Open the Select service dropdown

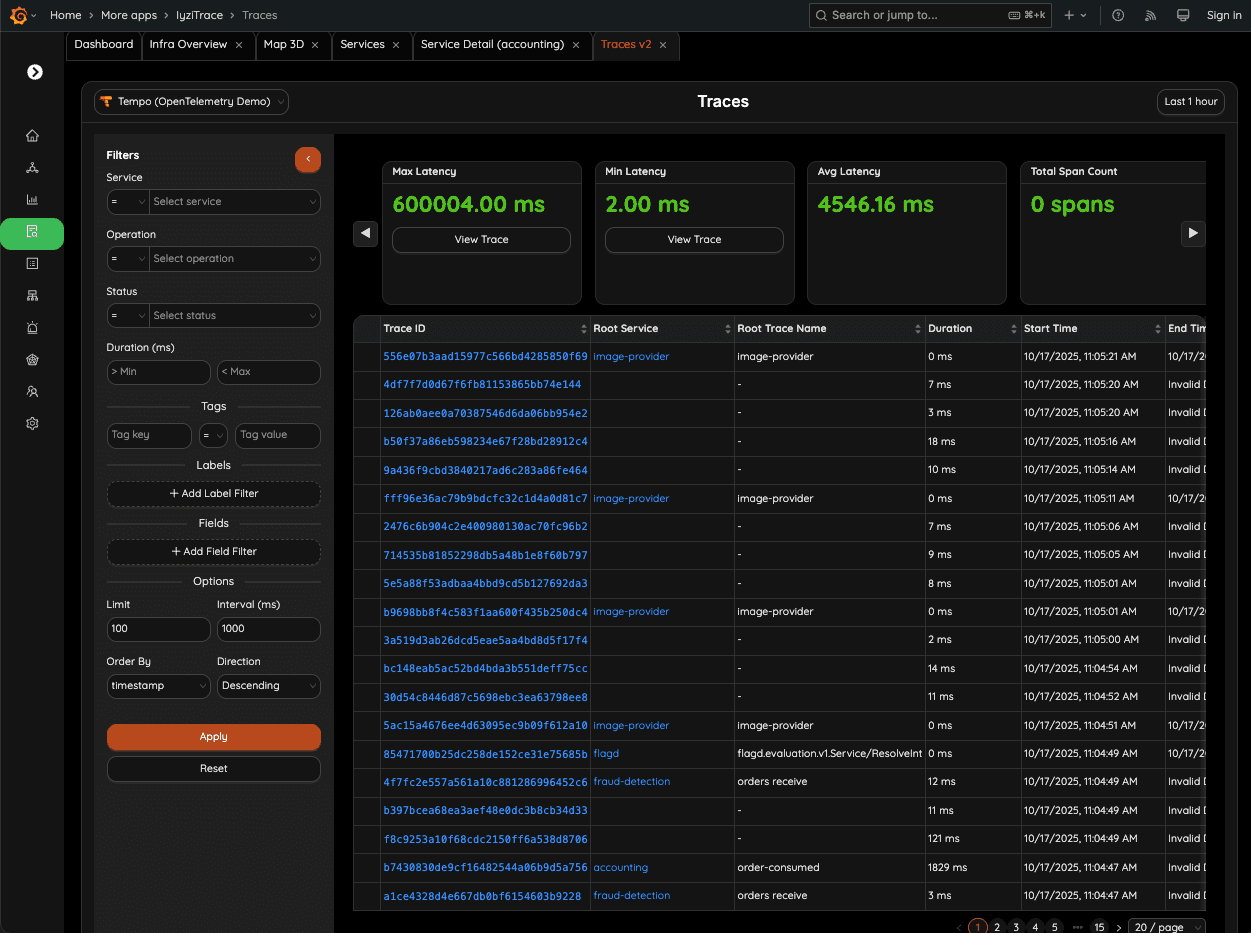234,201
